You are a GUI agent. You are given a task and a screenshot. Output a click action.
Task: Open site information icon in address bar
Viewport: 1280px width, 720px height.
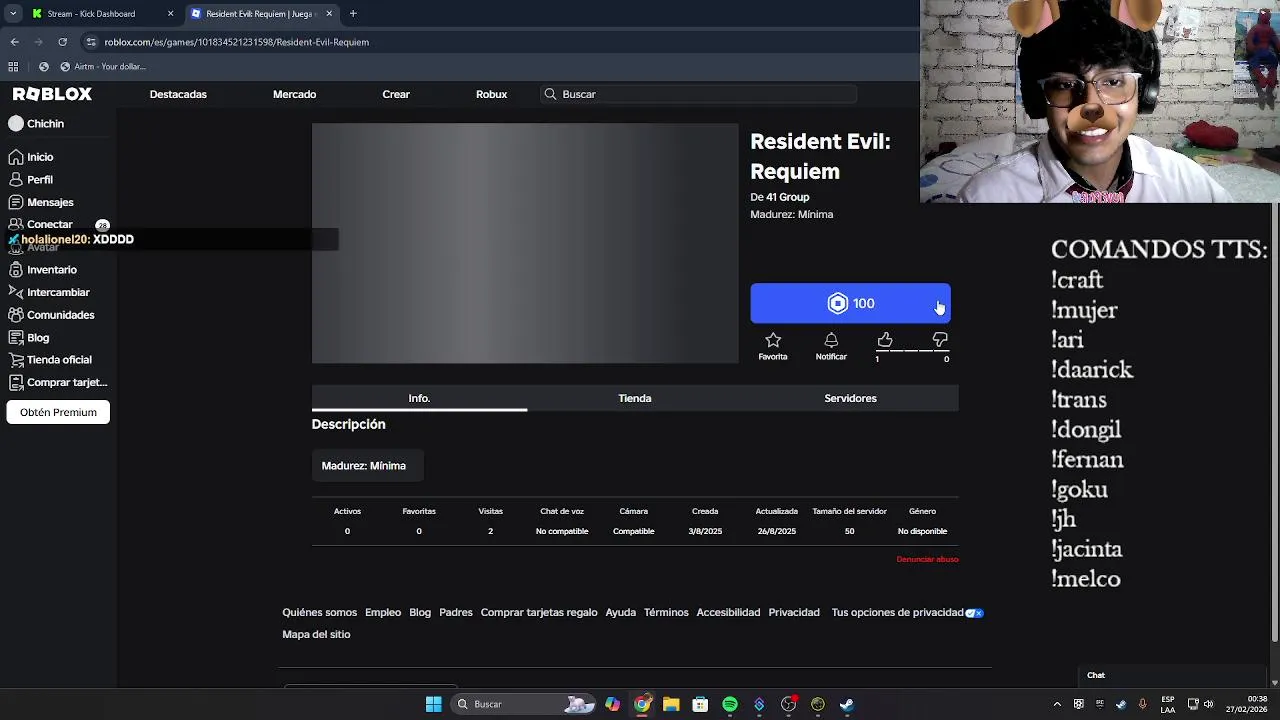tap(91, 42)
